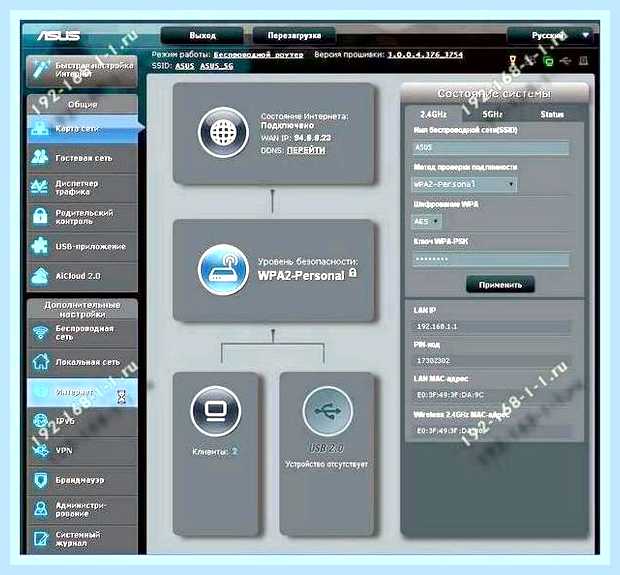Screen dimensions: 620x575
Task: Expand the AES WPA encryption dropdown
Action: point(426,221)
